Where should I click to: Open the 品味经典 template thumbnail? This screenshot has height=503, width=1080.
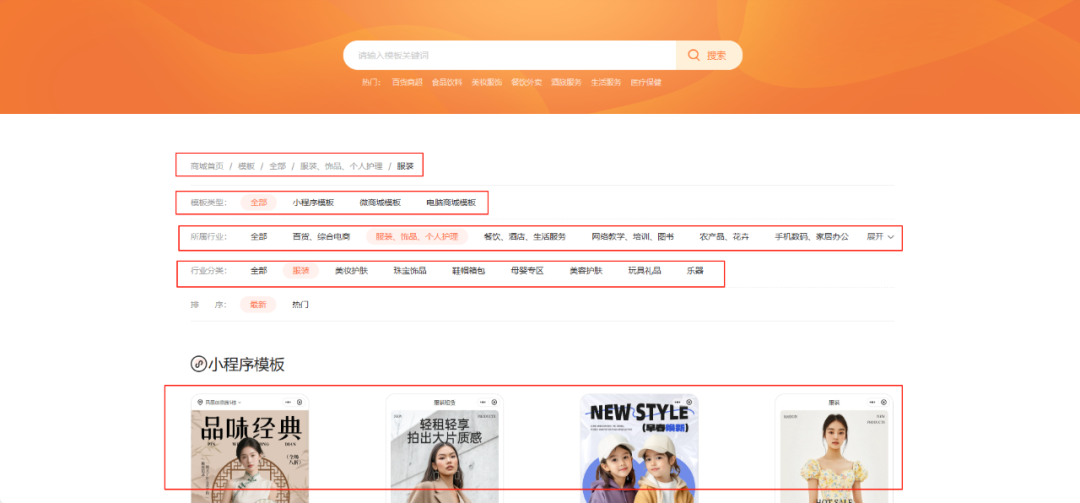click(249, 449)
